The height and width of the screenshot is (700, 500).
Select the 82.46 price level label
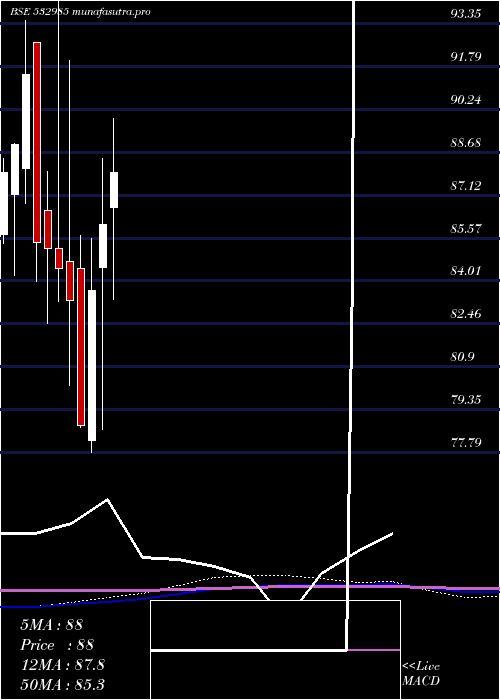[465, 313]
